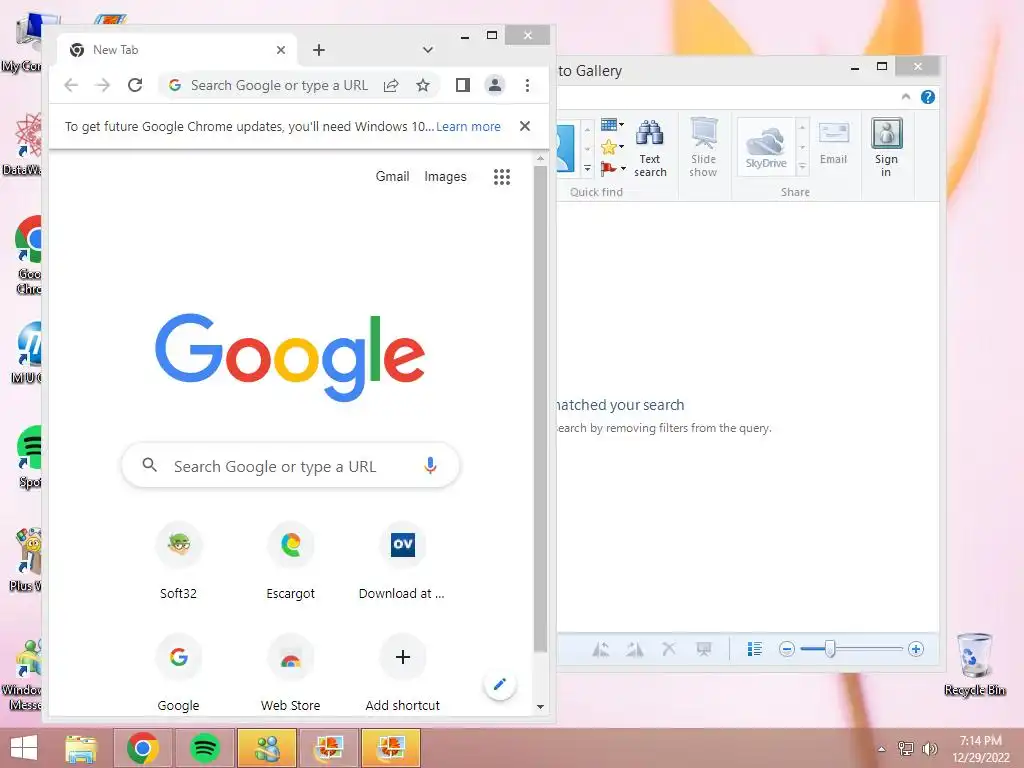Send photos by Email in Photo Gallery
The width and height of the screenshot is (1024, 768).
click(x=833, y=144)
